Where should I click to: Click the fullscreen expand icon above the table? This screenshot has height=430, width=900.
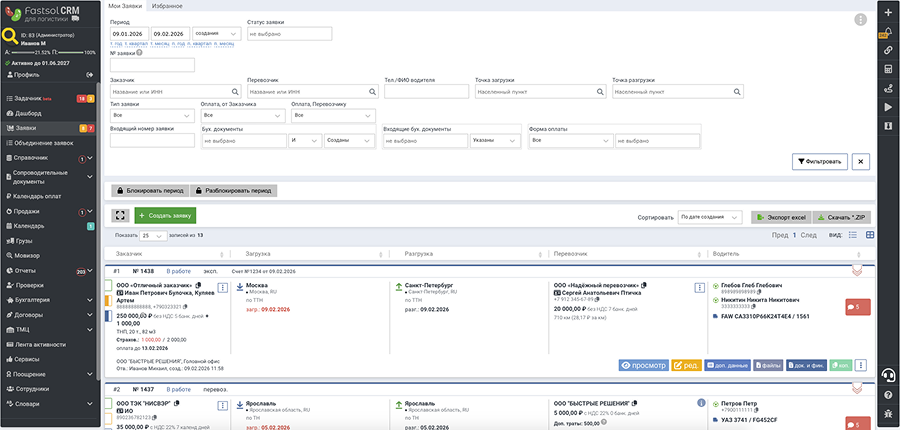click(121, 215)
